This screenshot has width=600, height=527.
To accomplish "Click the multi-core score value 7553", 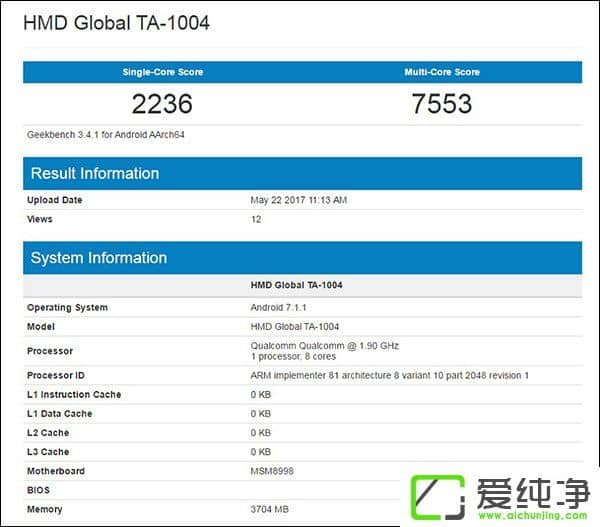I will [442, 104].
